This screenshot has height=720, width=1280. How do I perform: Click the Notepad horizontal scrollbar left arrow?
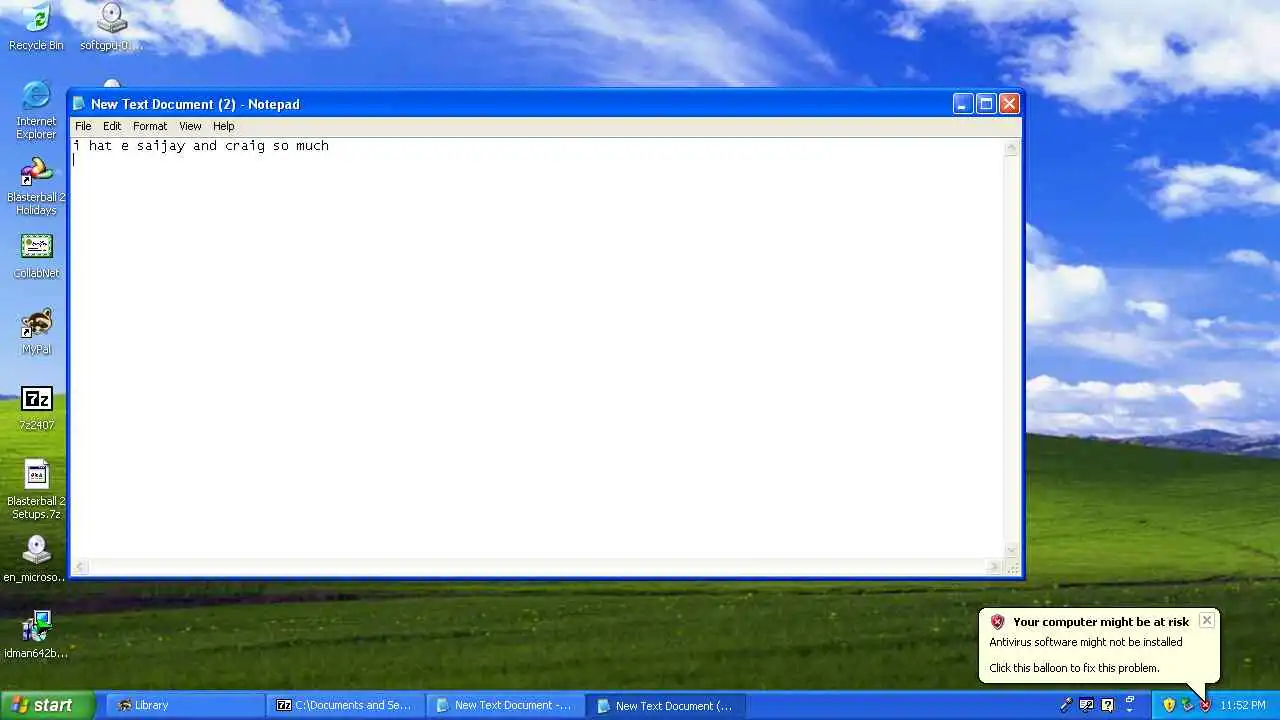click(x=81, y=567)
